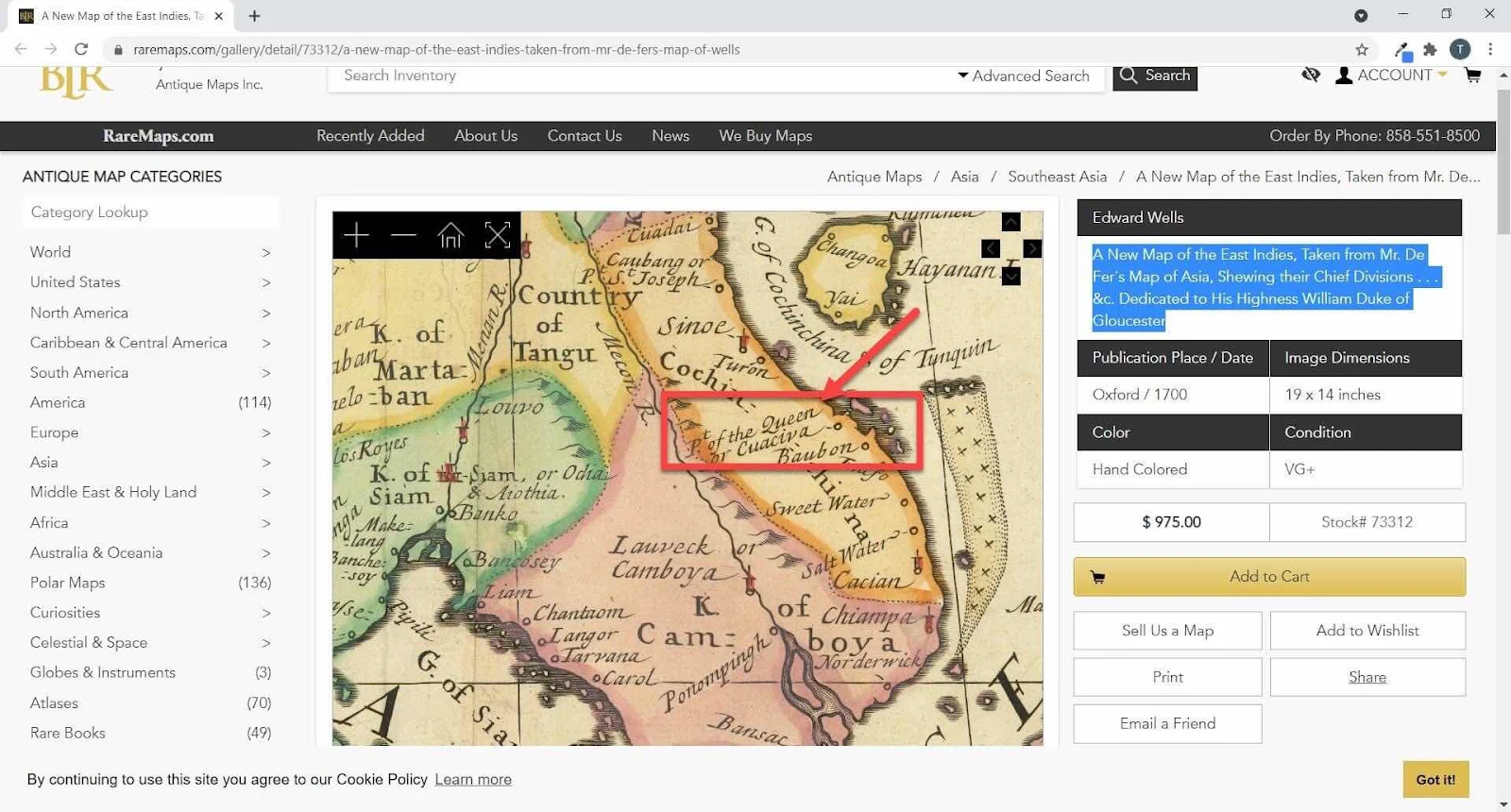The width and height of the screenshot is (1511, 812).
Task: Click the Add to Cart button
Action: click(x=1269, y=577)
